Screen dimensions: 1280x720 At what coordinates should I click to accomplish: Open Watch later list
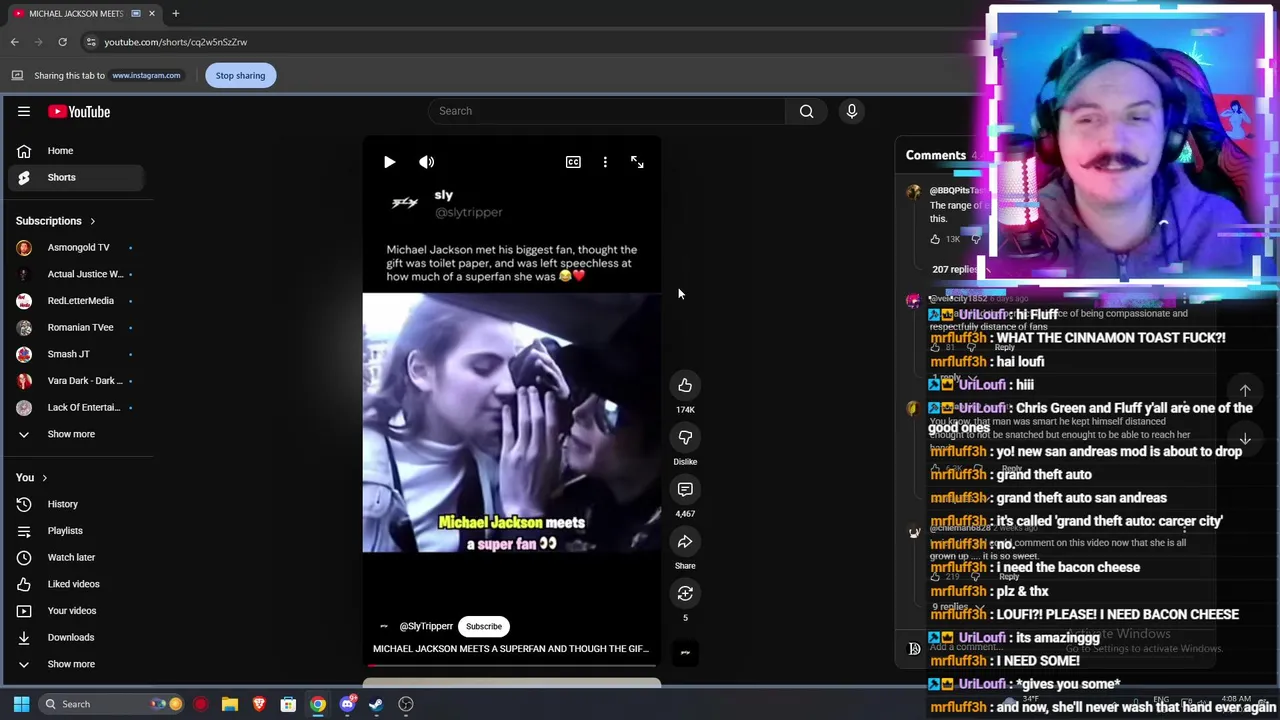(x=76, y=557)
